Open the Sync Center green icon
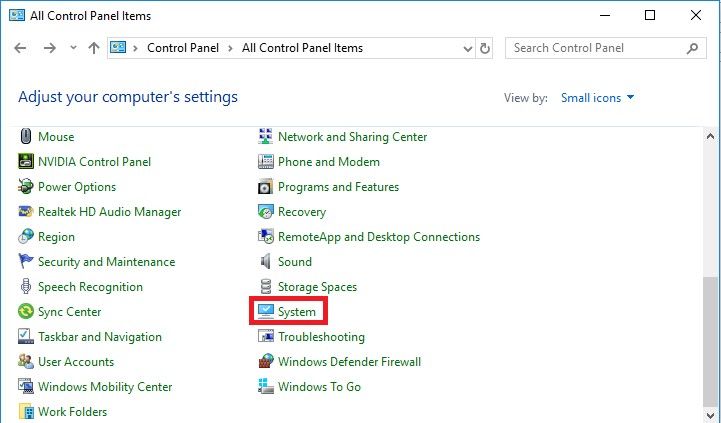 (x=27, y=312)
